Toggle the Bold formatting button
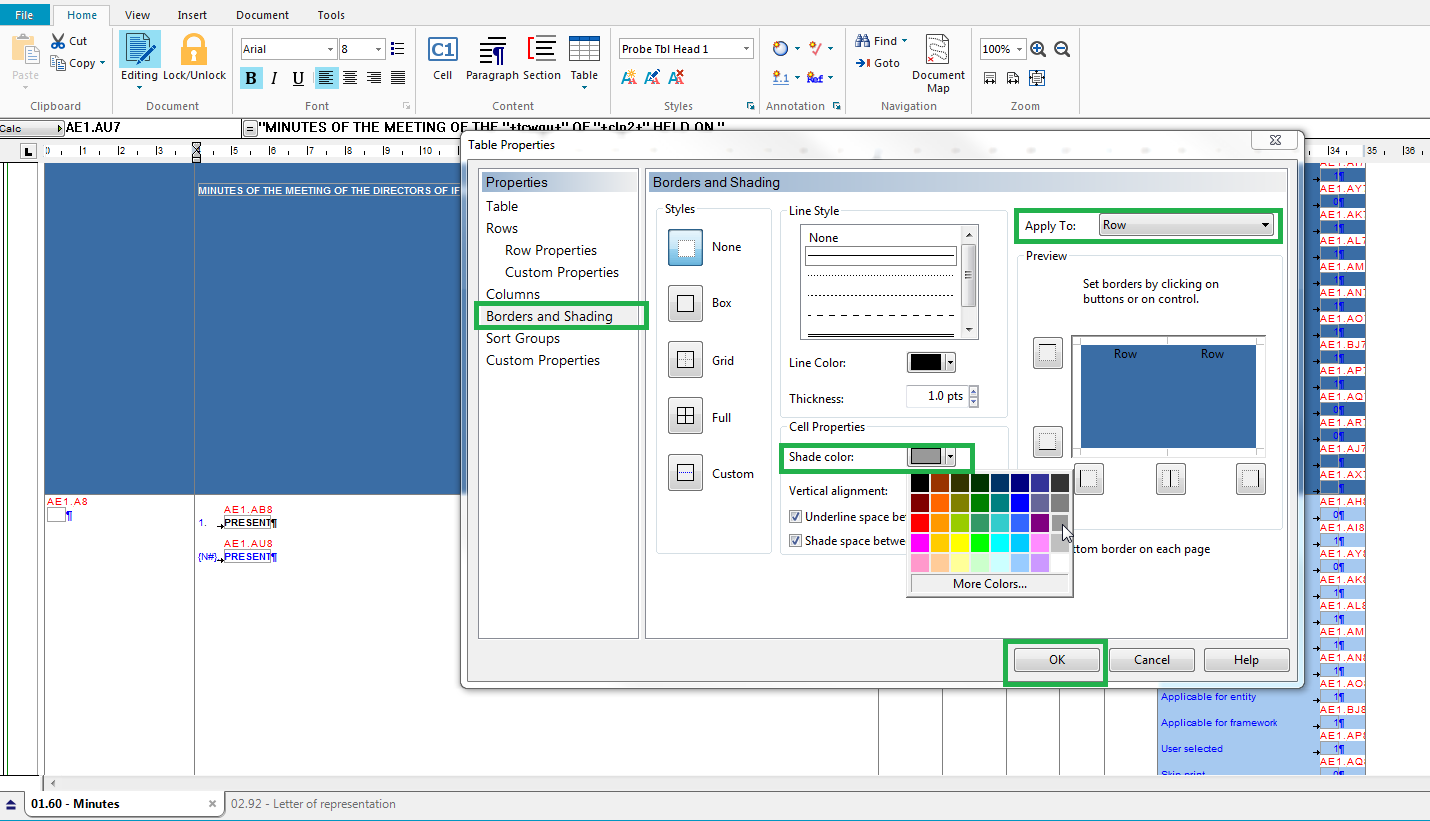The width and height of the screenshot is (1430, 821). (251, 78)
